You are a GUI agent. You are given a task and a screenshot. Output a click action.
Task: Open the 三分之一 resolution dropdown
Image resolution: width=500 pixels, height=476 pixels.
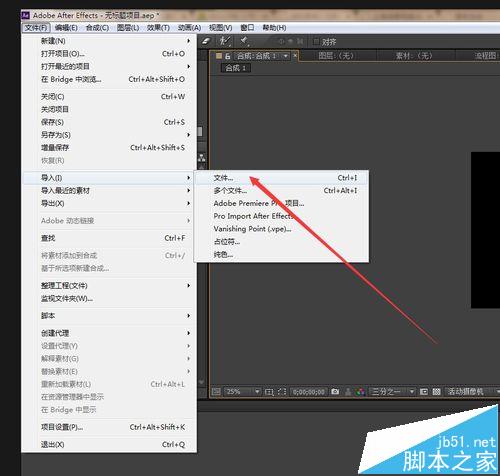[x=392, y=391]
